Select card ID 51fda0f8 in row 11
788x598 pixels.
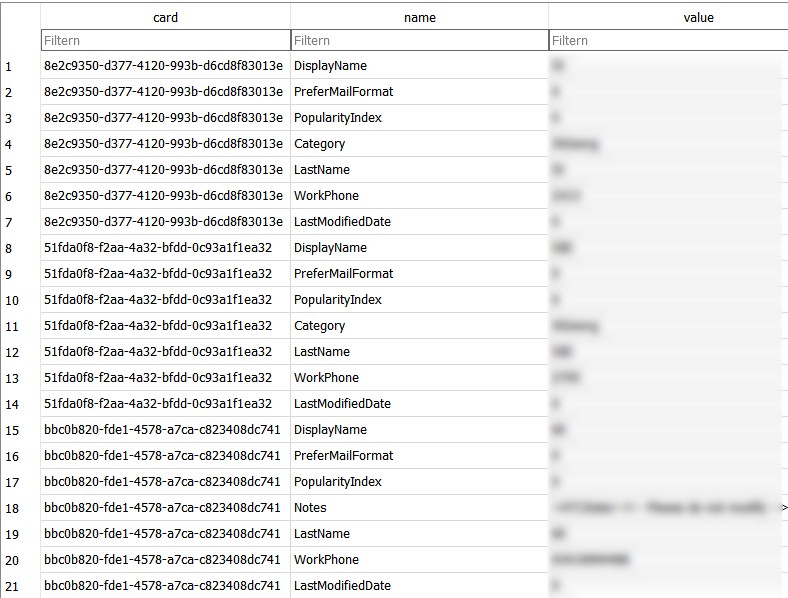coord(165,326)
